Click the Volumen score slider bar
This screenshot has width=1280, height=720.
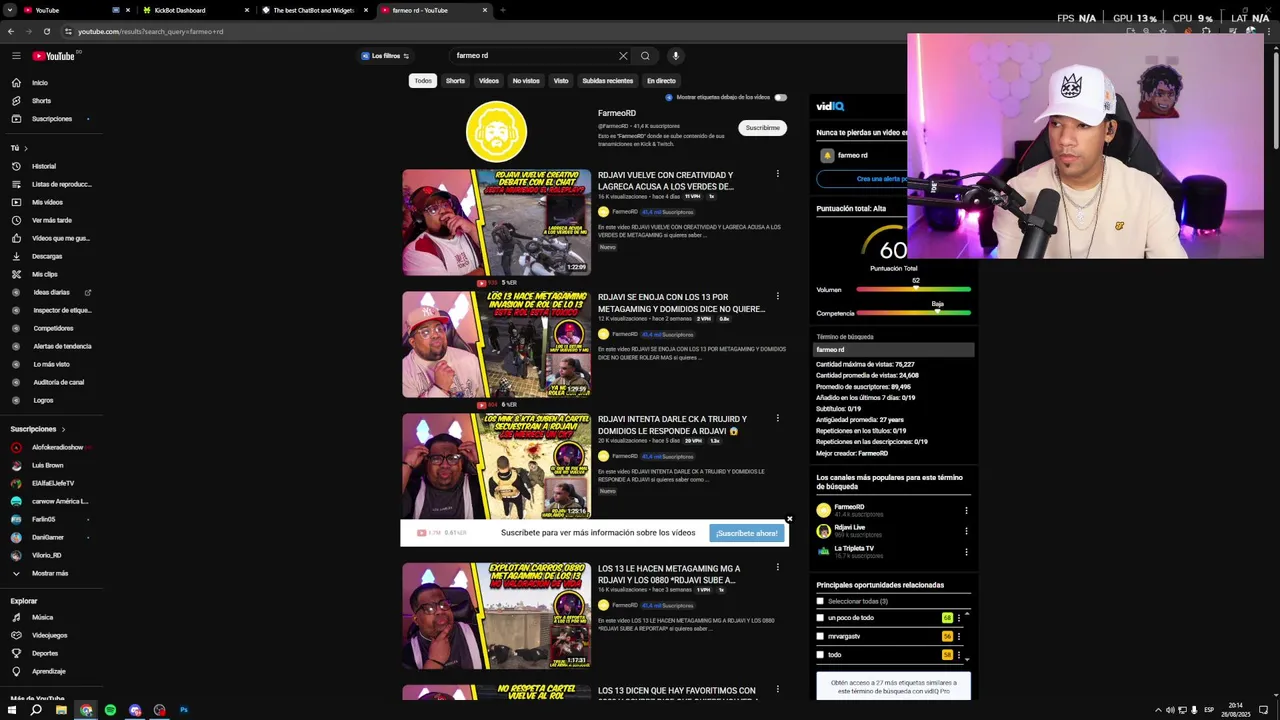(x=913, y=290)
